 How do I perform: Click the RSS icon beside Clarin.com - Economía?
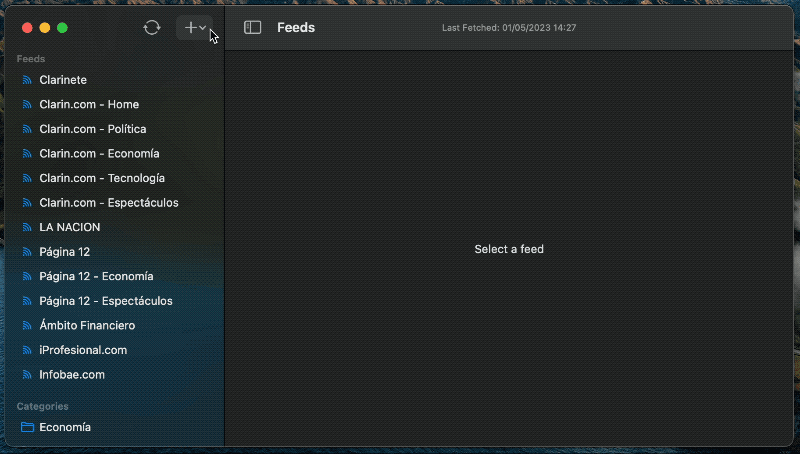coord(27,154)
